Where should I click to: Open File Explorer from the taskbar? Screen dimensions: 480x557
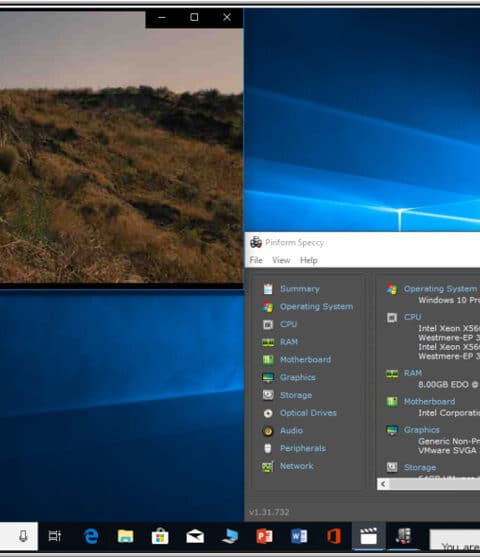tap(125, 536)
